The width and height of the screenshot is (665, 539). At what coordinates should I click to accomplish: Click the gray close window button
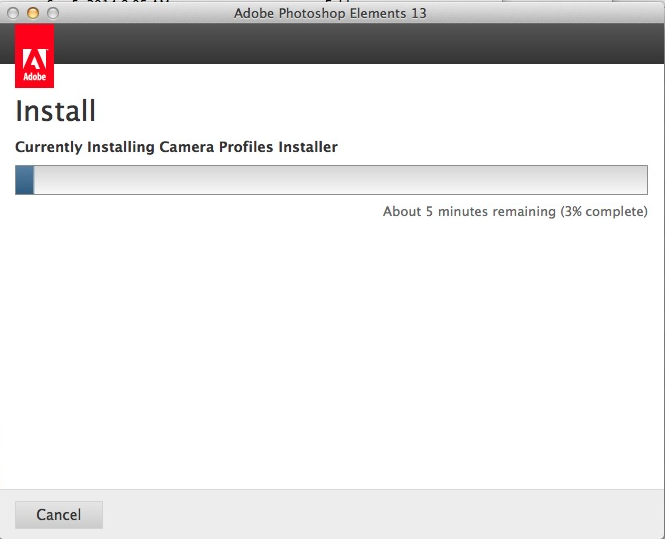point(13,13)
